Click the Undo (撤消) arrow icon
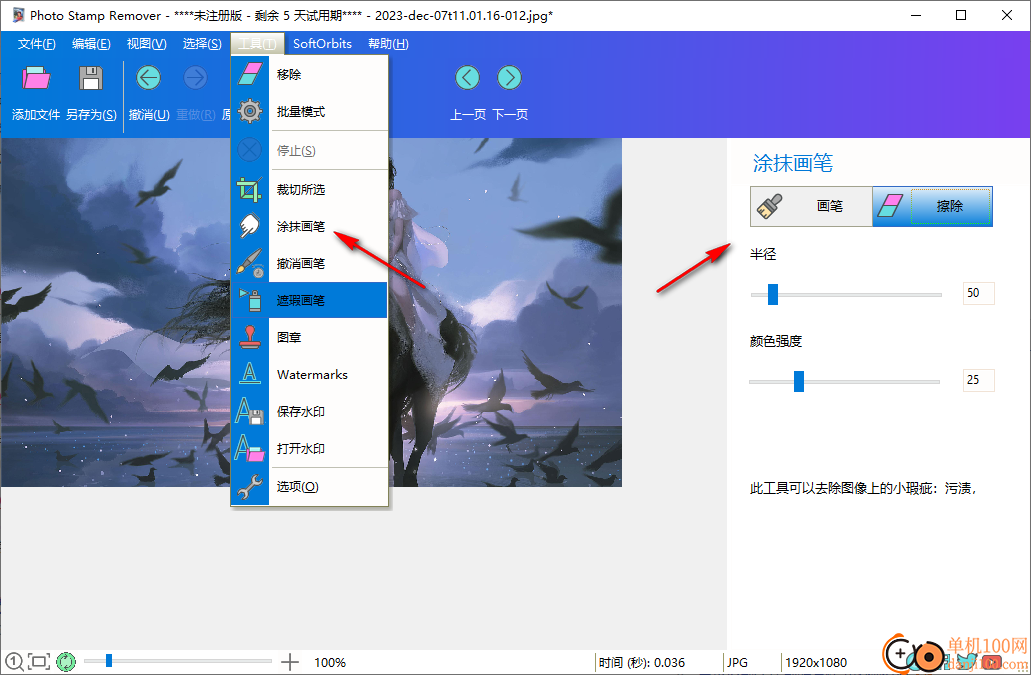The image size is (1031, 675). pyautogui.click(x=149, y=78)
